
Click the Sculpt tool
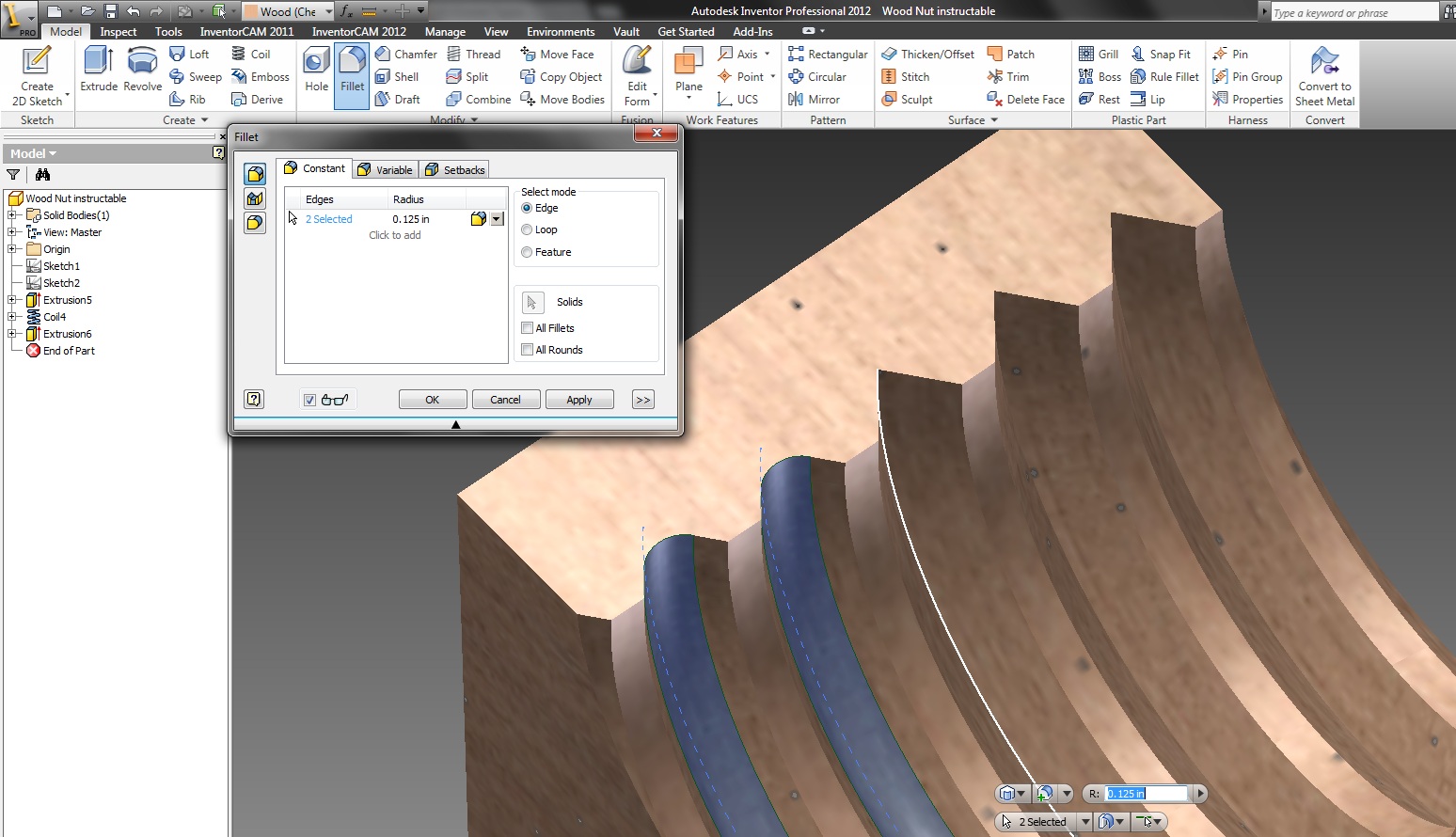[908, 100]
